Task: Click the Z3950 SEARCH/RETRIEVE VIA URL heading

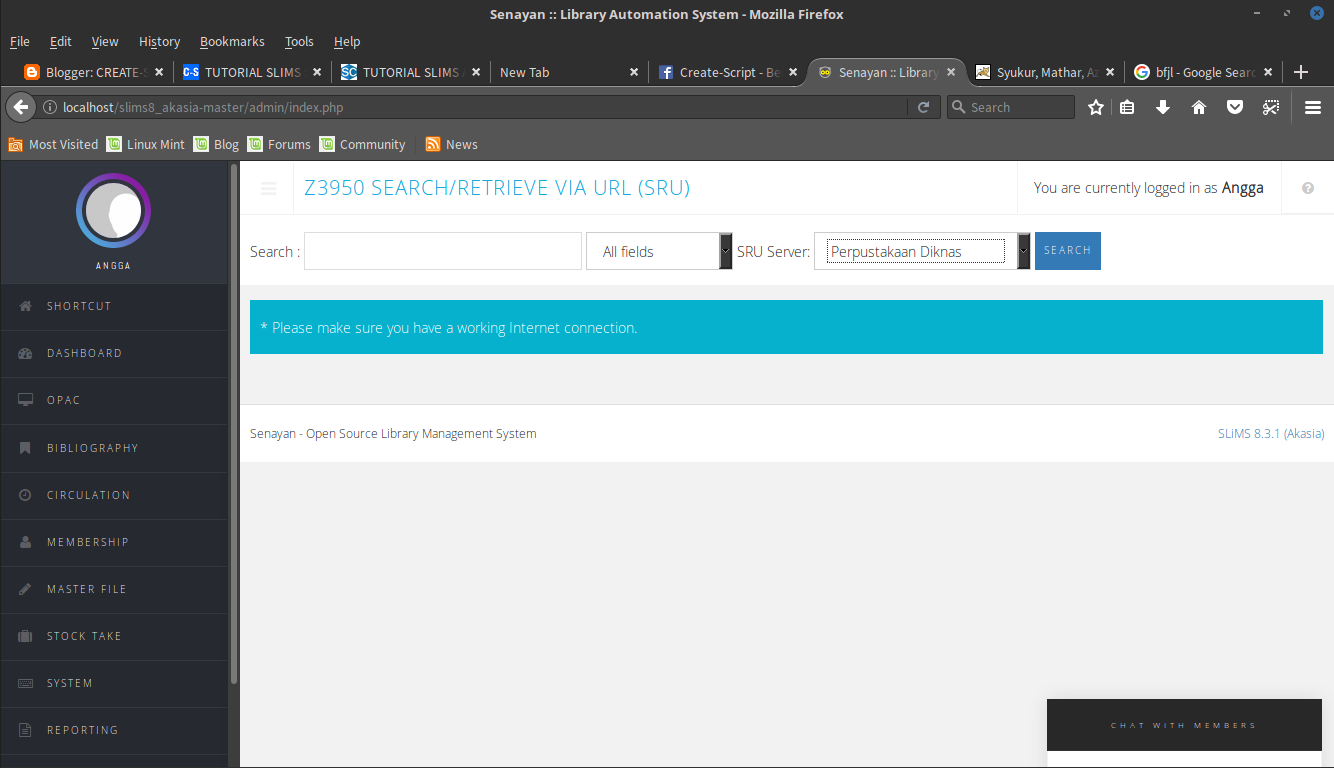Action: click(497, 188)
